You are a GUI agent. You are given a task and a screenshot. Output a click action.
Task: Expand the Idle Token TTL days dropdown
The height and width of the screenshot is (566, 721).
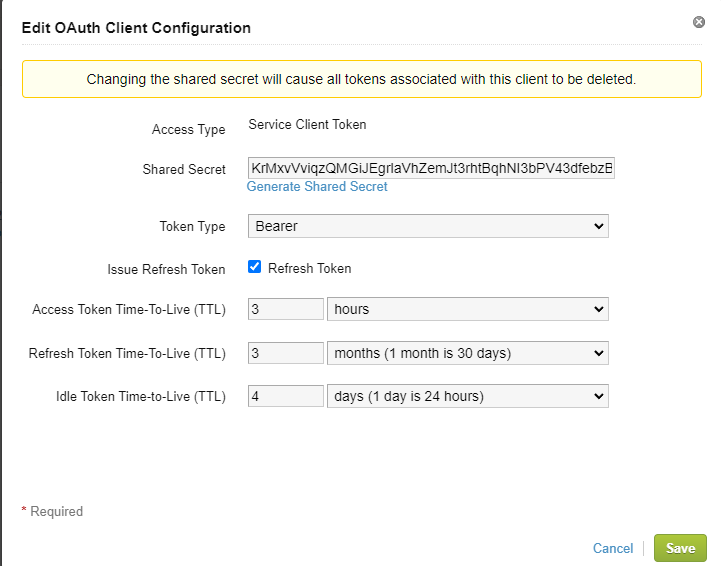tap(467, 396)
